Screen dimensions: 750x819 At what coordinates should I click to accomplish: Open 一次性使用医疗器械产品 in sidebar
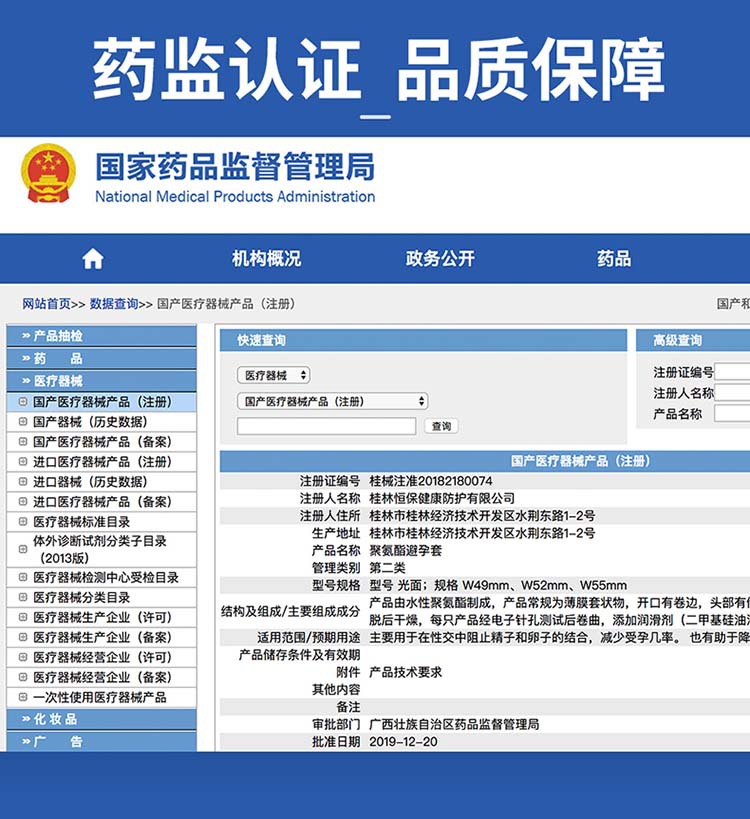(x=100, y=697)
